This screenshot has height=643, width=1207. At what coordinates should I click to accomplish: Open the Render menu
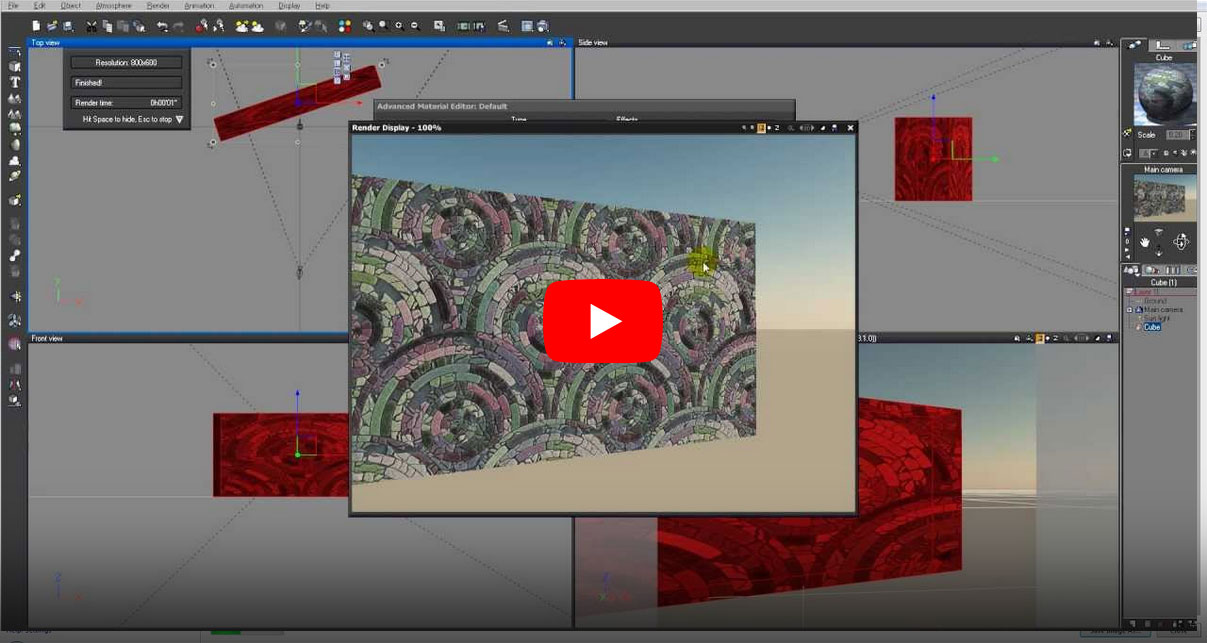coord(158,6)
